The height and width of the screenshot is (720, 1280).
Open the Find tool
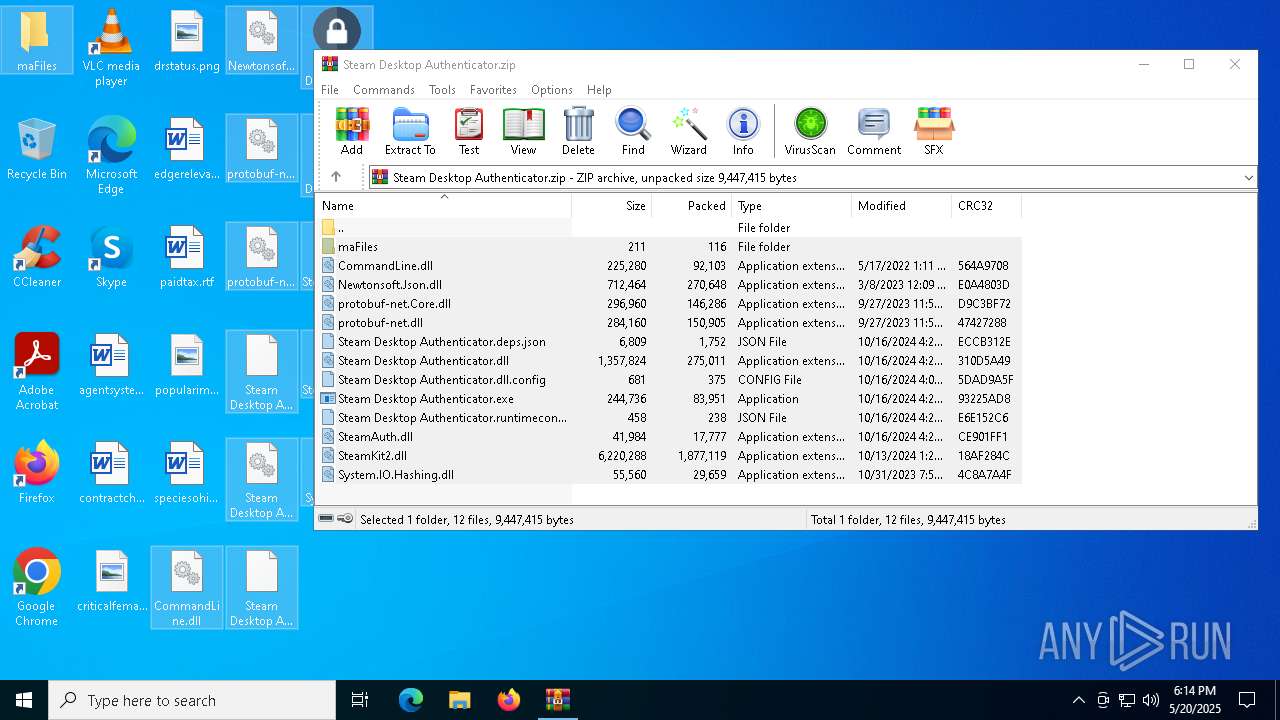tap(633, 131)
